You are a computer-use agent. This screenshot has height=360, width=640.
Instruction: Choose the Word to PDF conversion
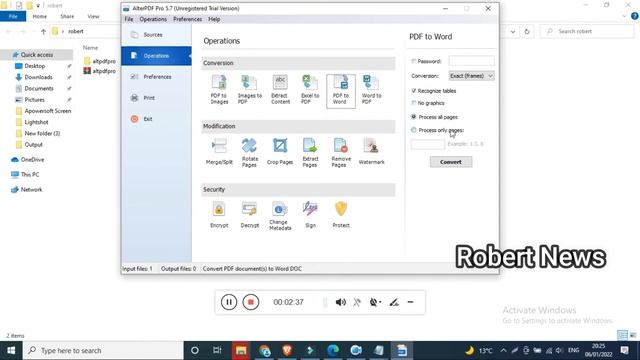coord(371,90)
